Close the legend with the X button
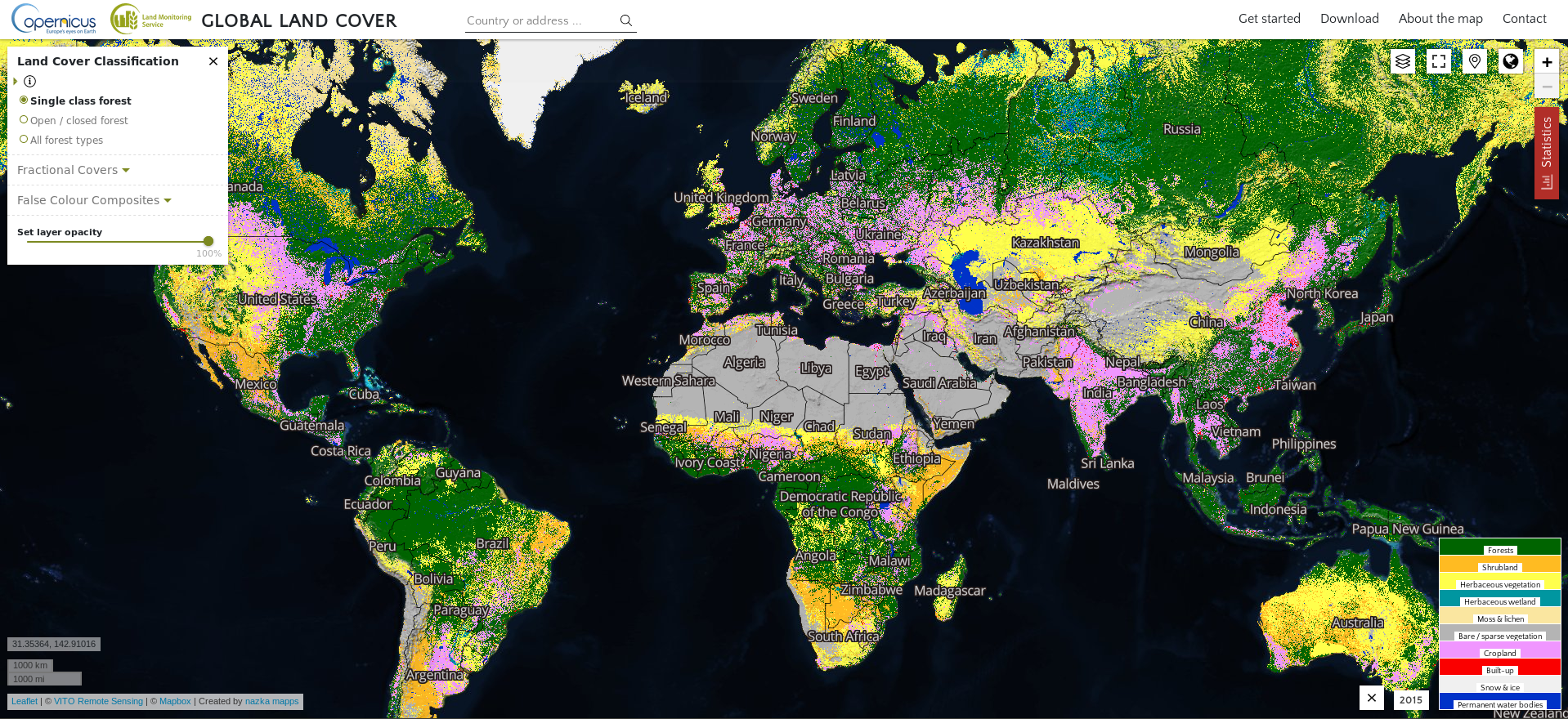1568x719 pixels. click(x=1372, y=698)
